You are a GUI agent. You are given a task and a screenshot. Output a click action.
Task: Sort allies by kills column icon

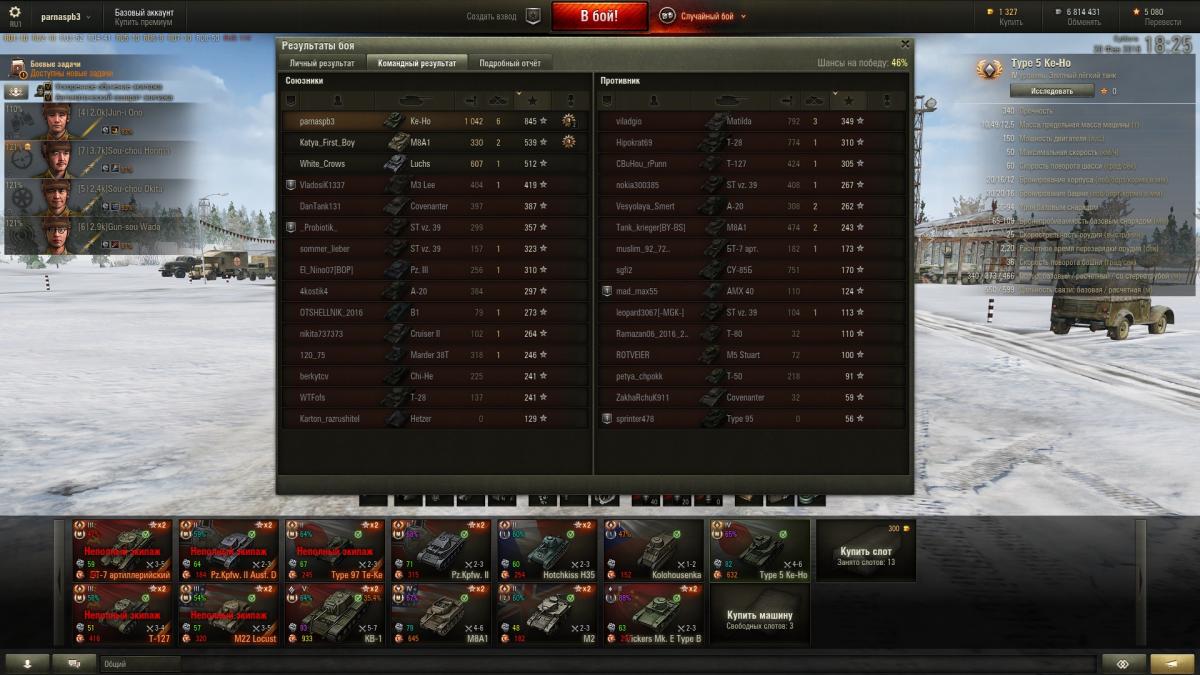(x=498, y=101)
